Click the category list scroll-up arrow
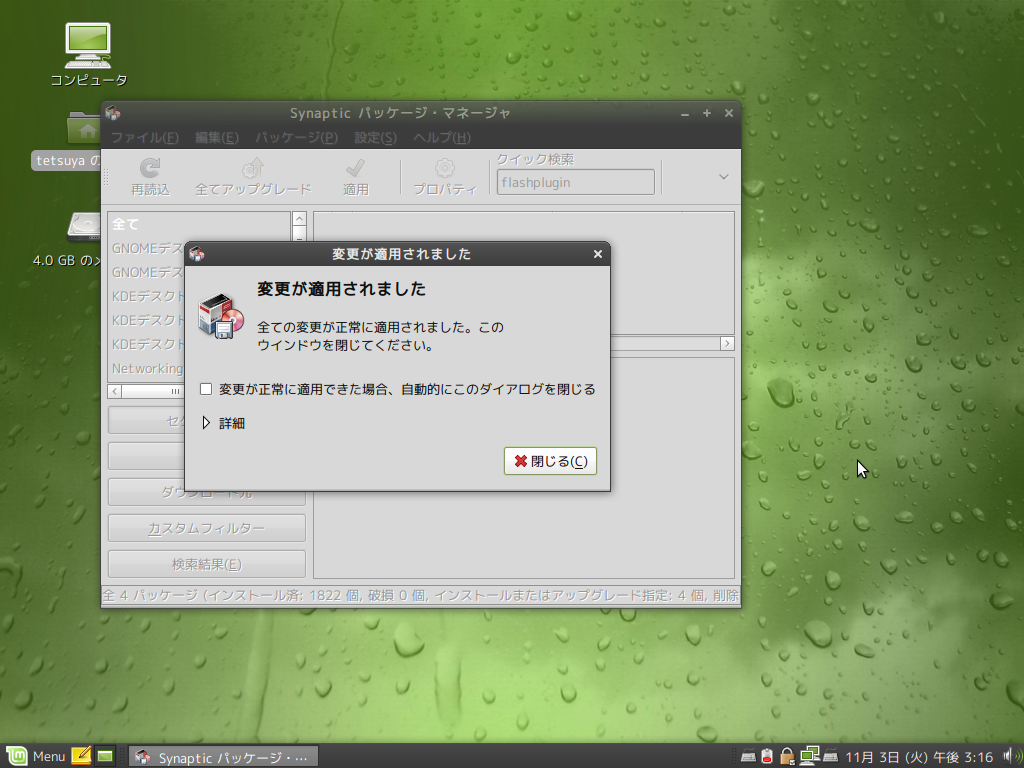 coord(299,219)
